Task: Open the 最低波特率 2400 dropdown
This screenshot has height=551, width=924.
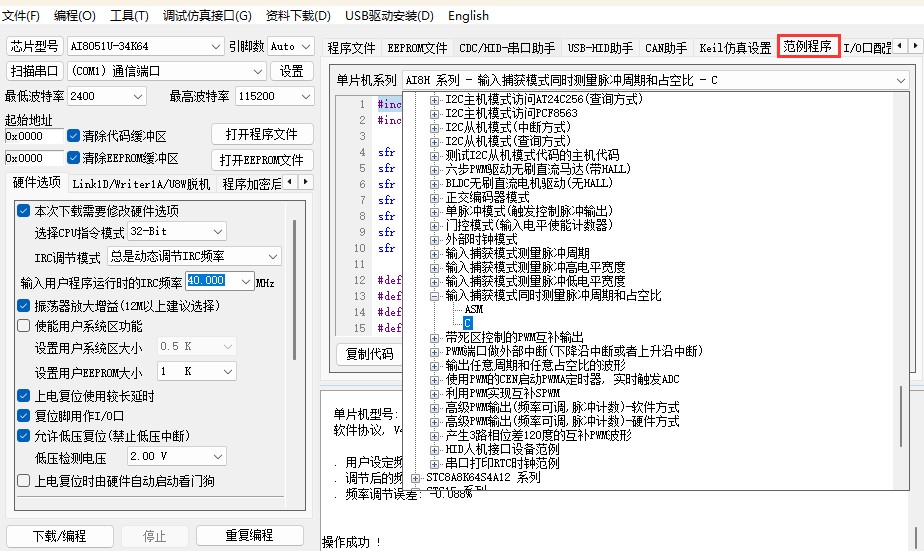Action: 107,96
